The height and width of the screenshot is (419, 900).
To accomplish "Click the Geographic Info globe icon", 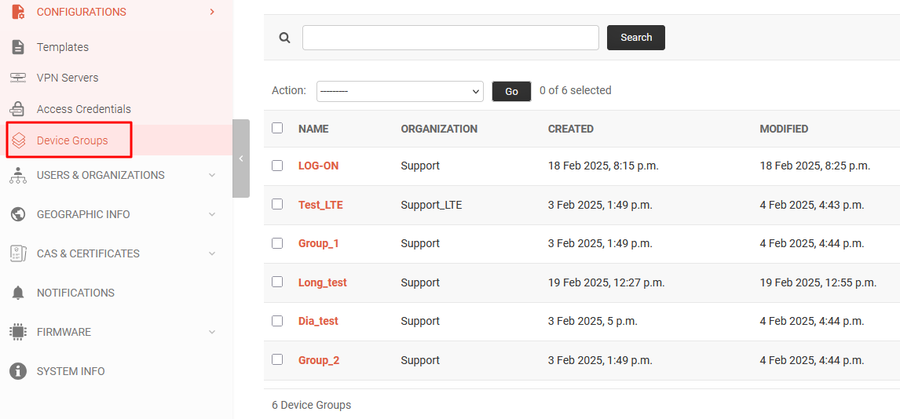I will click(17, 214).
